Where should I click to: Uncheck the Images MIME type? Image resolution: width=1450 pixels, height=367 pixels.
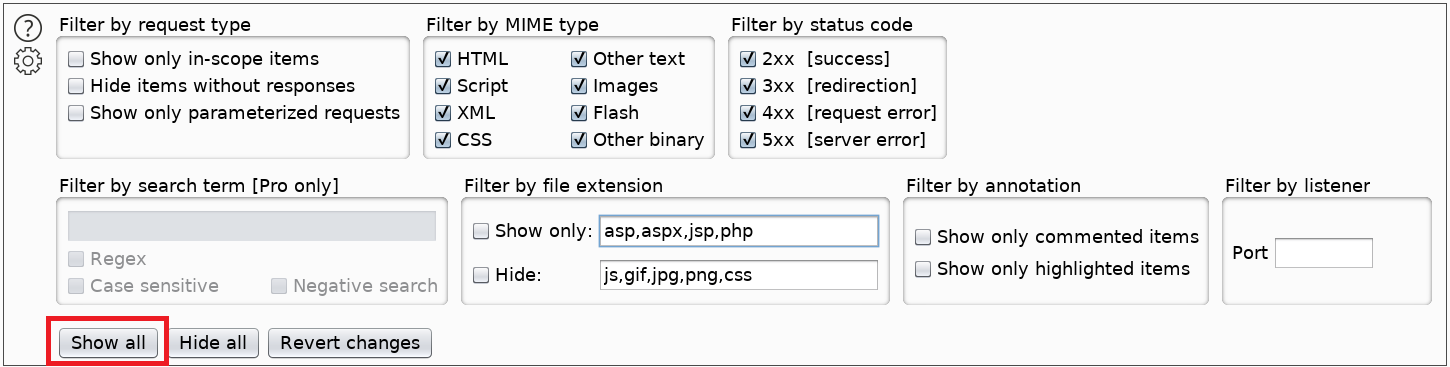tap(579, 86)
